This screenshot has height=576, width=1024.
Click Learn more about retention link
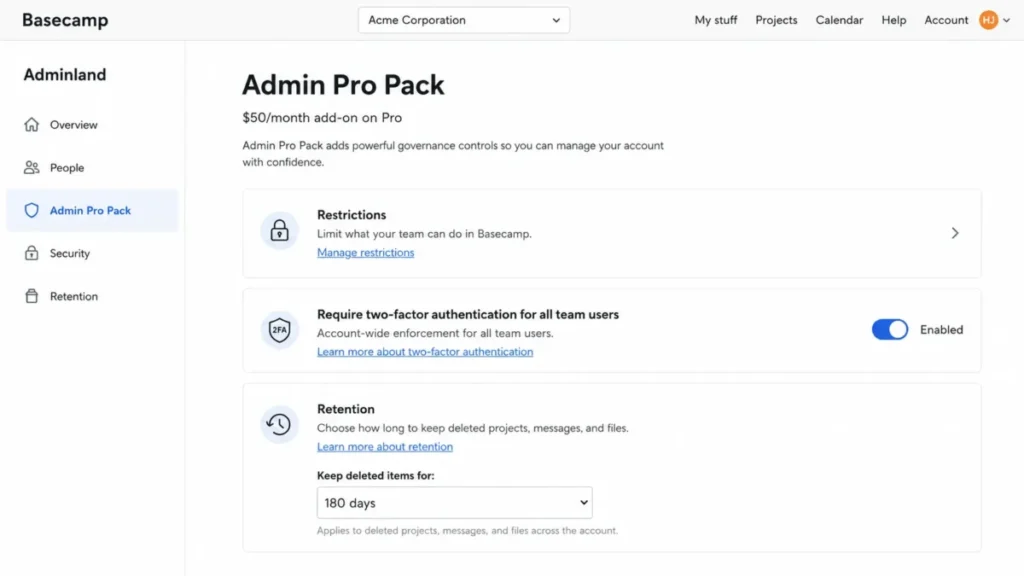[x=385, y=447]
